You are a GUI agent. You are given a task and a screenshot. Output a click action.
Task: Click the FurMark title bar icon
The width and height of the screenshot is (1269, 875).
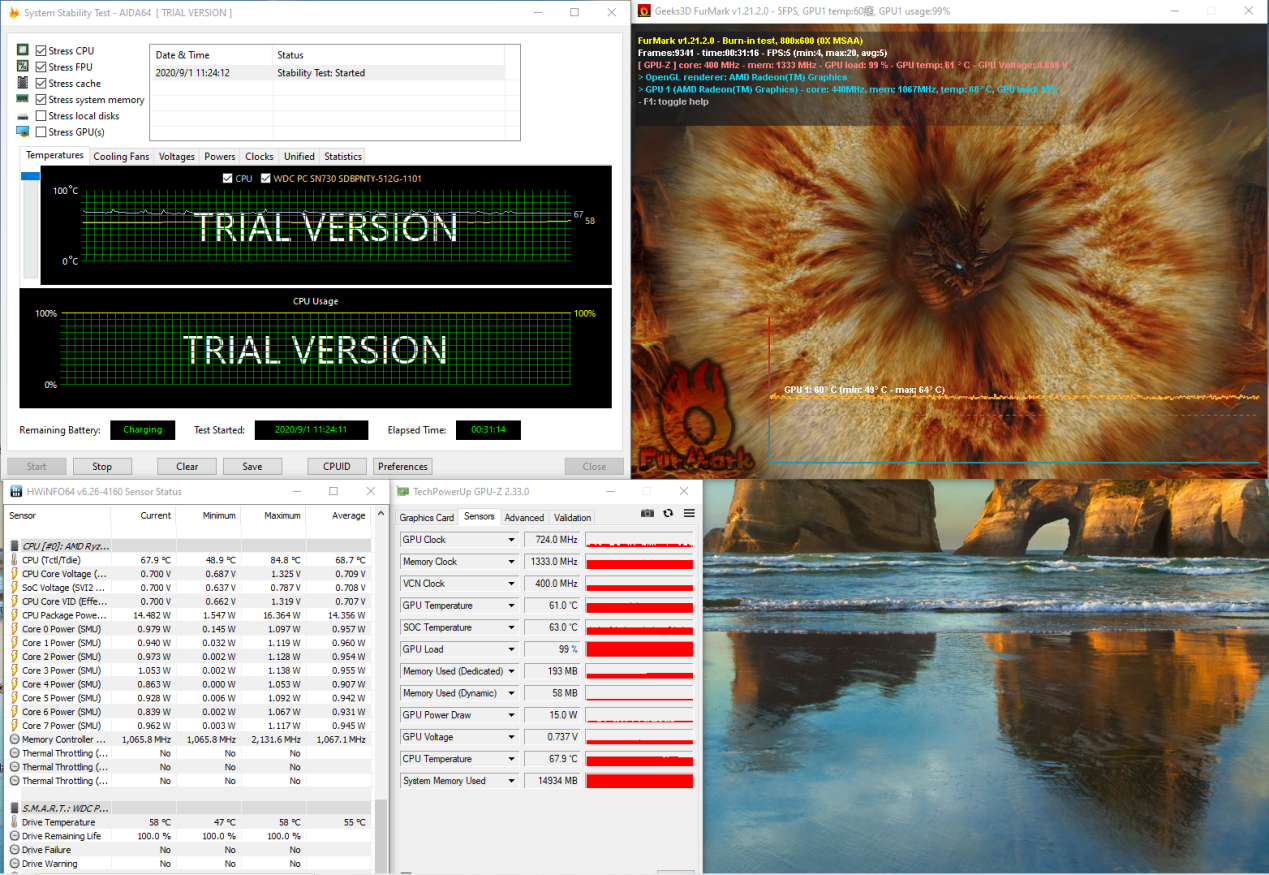click(644, 11)
